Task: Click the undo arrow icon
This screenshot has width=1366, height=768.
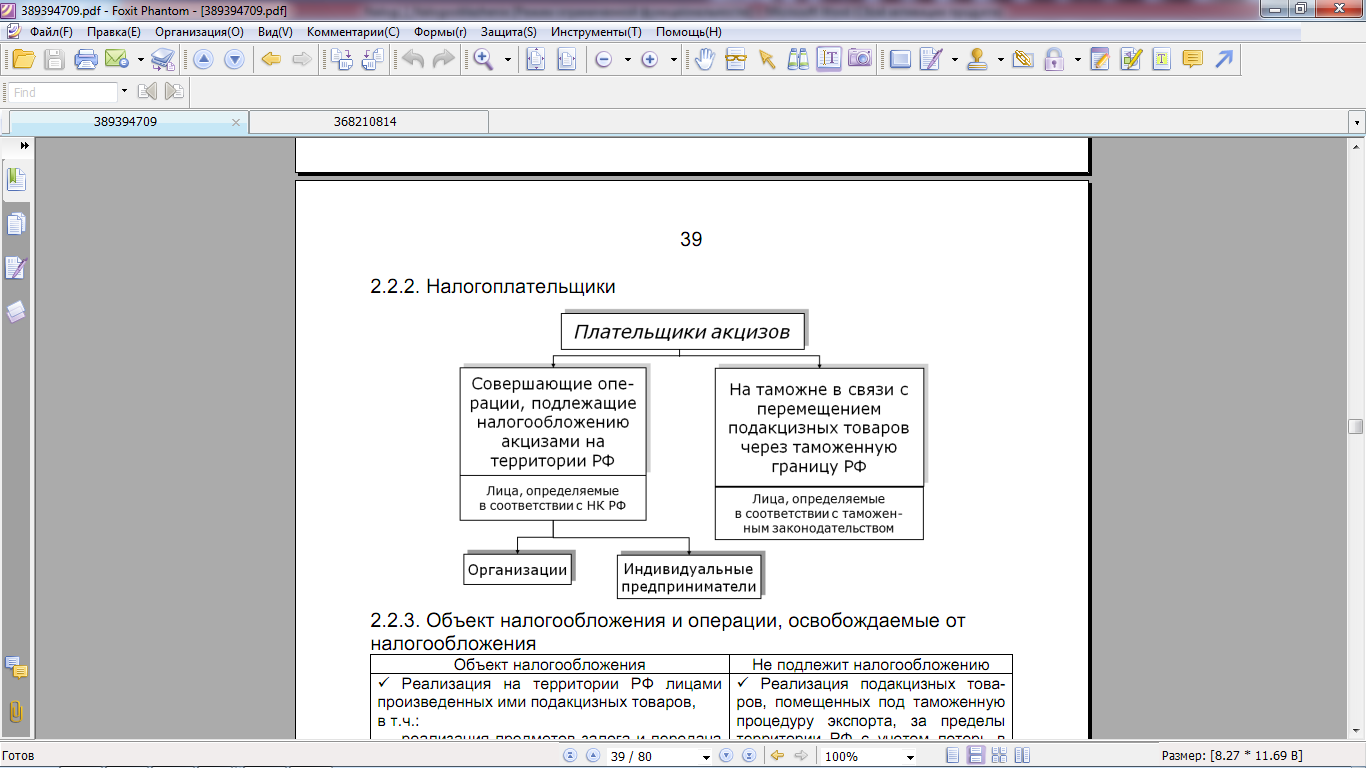Action: [x=412, y=59]
